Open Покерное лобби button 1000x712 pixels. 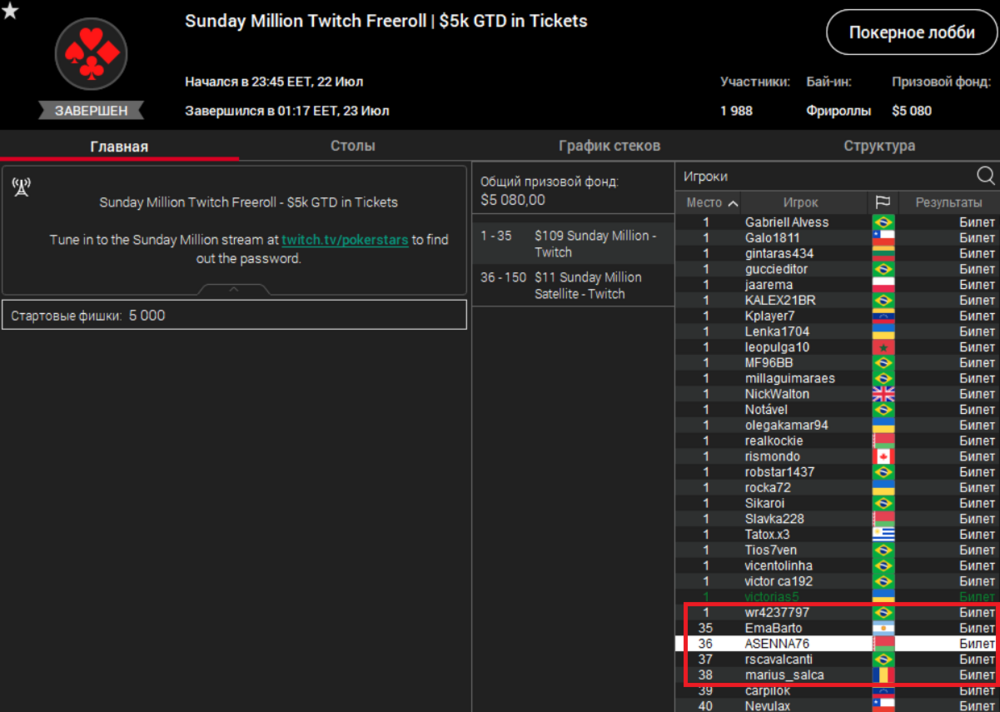(911, 32)
